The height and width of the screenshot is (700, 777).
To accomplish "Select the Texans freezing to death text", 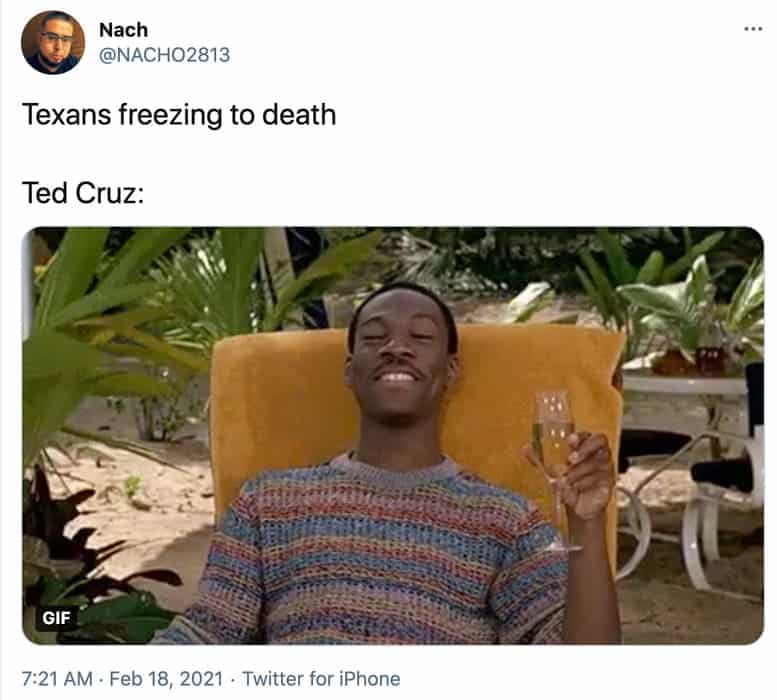I will (x=179, y=115).
